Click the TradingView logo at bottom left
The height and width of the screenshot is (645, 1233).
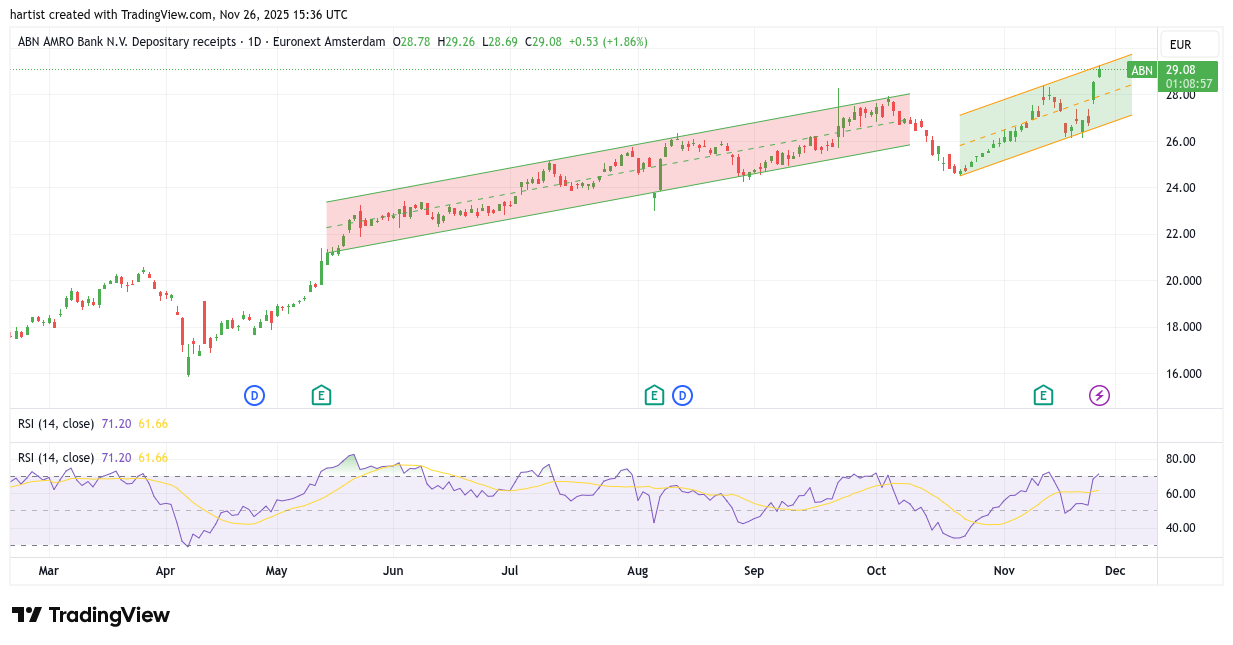91,615
